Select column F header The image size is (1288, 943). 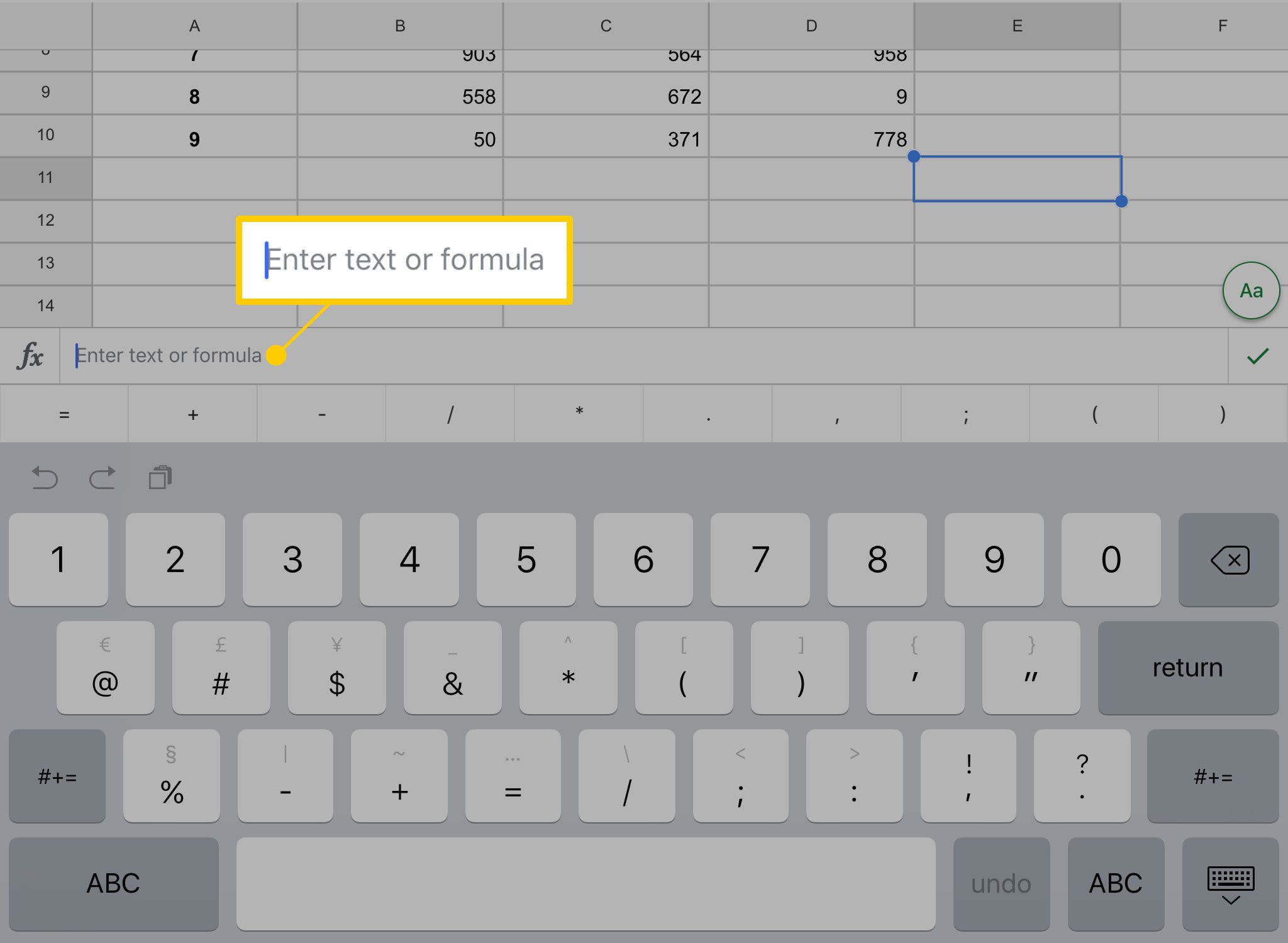[1204, 26]
